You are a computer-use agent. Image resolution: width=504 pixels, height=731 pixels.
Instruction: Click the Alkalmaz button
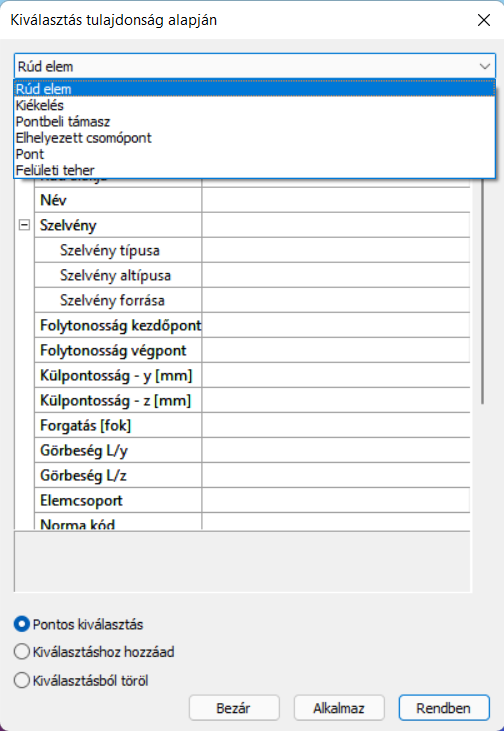pyautogui.click(x=339, y=708)
